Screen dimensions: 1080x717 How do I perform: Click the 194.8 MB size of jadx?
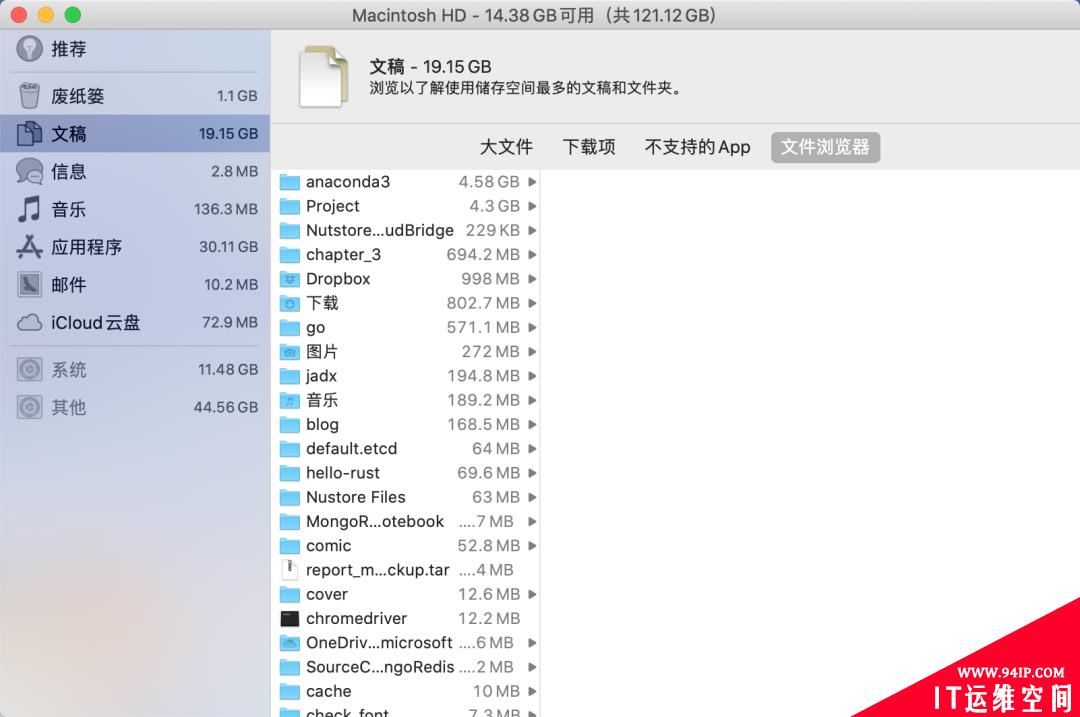pyautogui.click(x=484, y=376)
